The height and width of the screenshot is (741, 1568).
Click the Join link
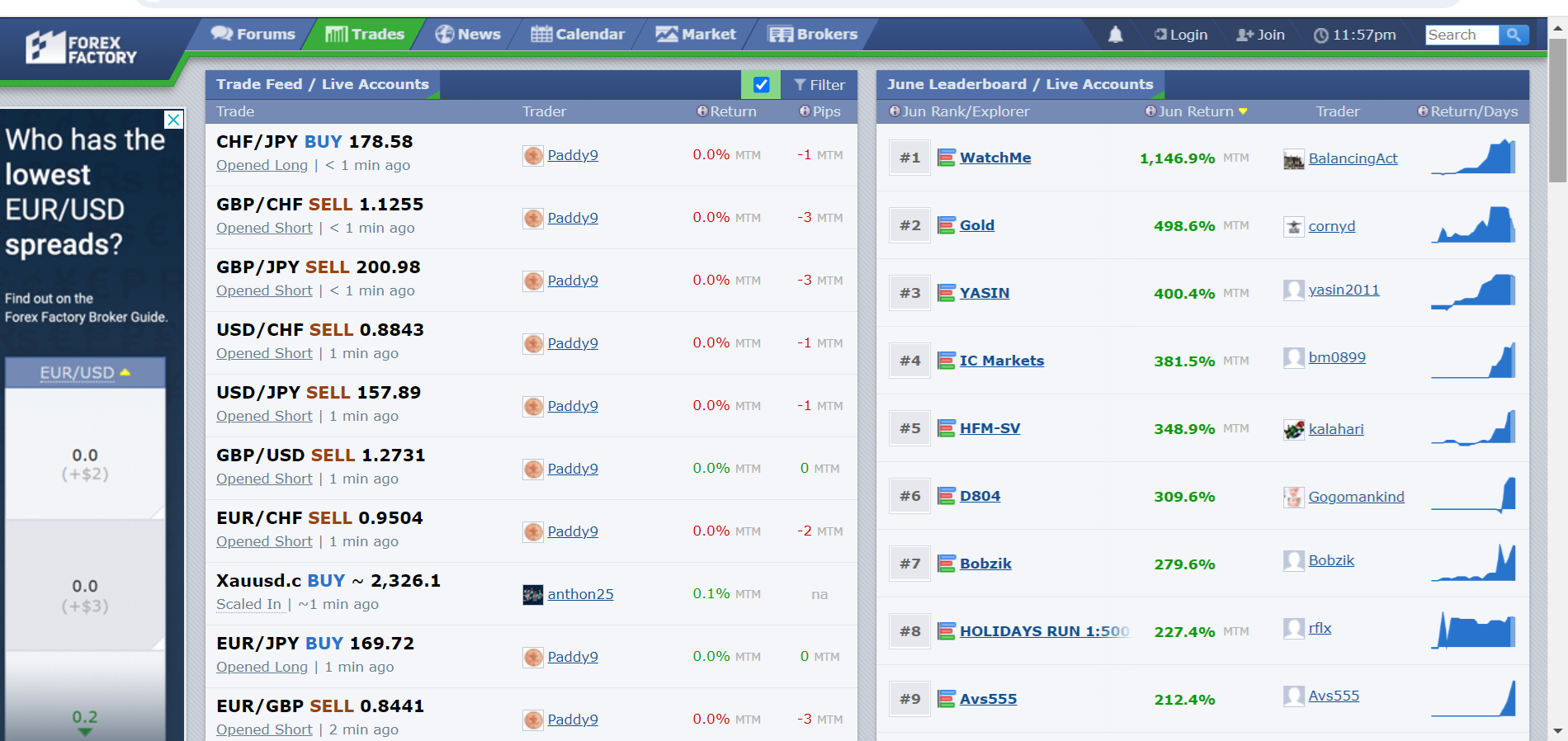click(1260, 35)
